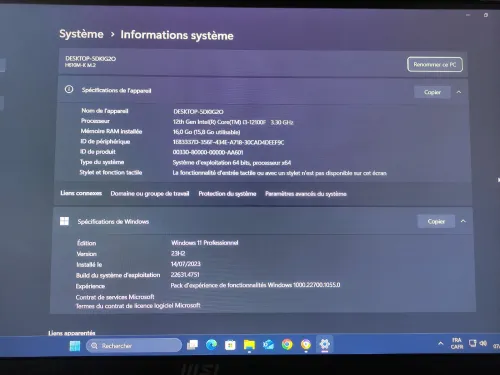Open Domaine ou groupe de travail link

pyautogui.click(x=150, y=194)
